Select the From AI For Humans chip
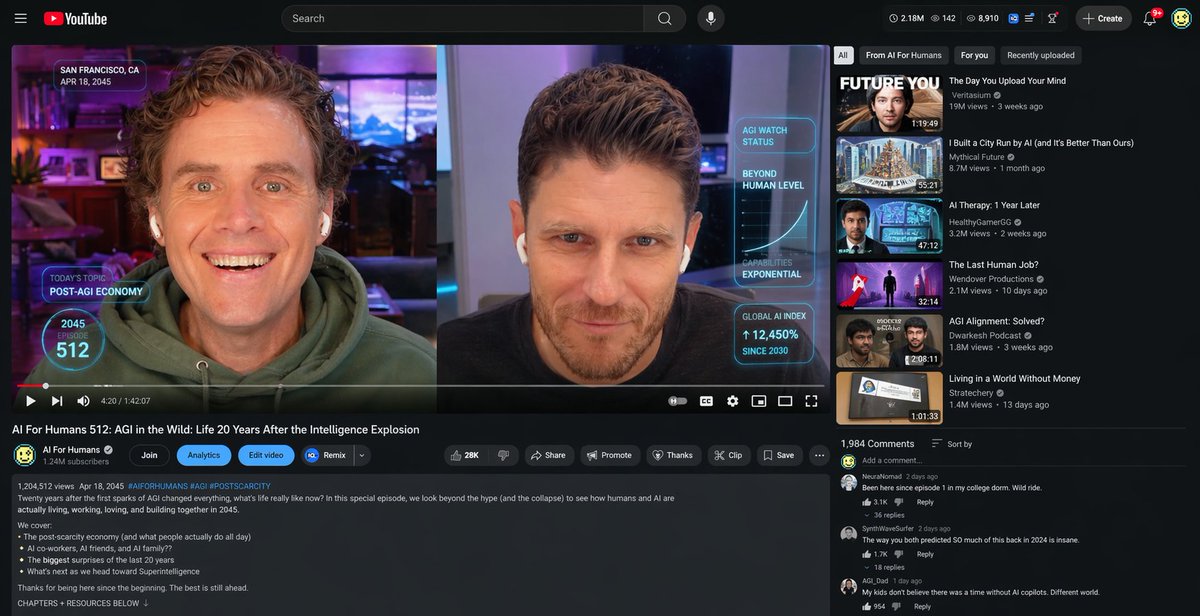The width and height of the screenshot is (1200, 616). click(904, 55)
